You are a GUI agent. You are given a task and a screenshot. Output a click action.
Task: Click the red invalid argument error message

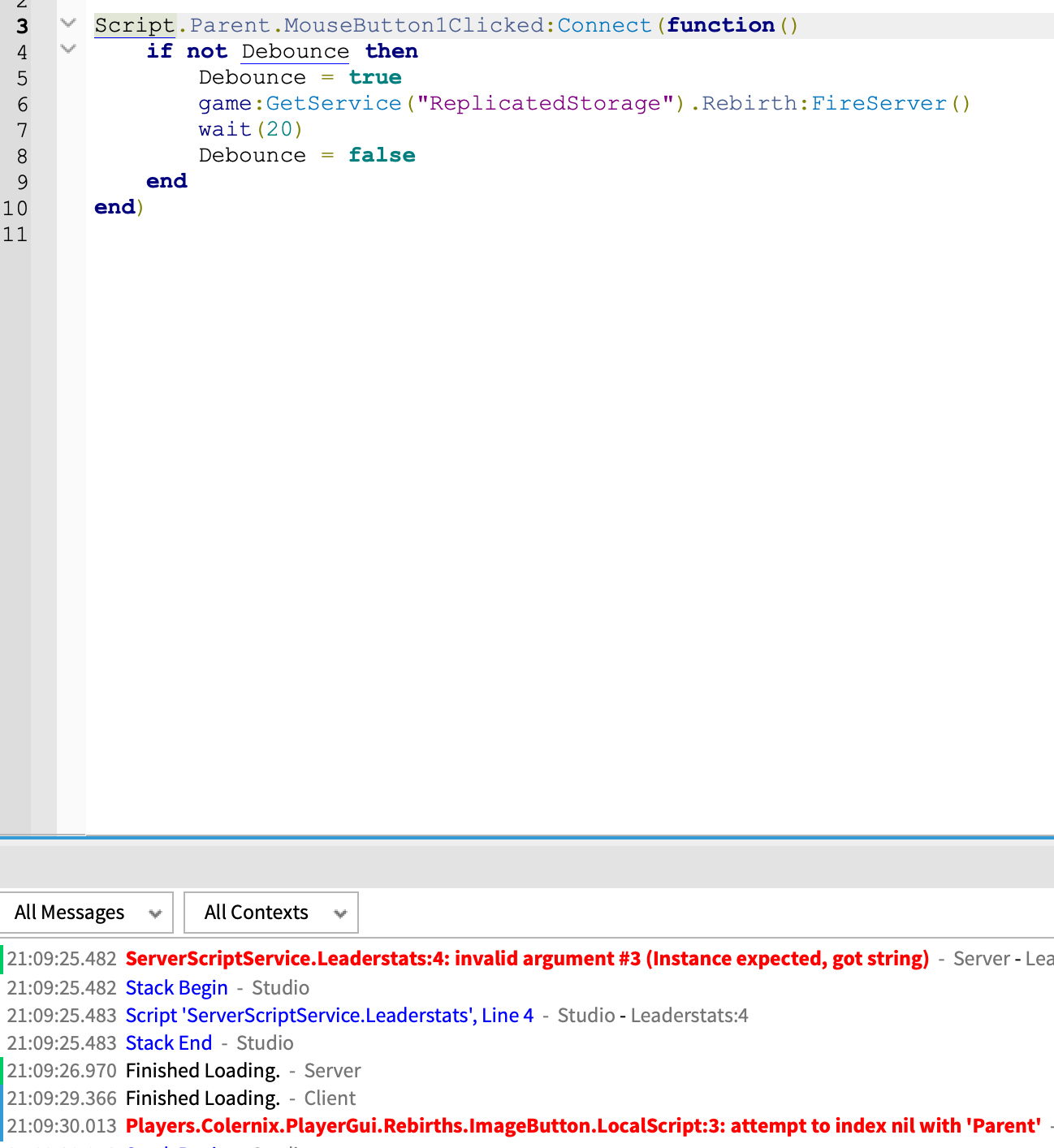click(526, 958)
